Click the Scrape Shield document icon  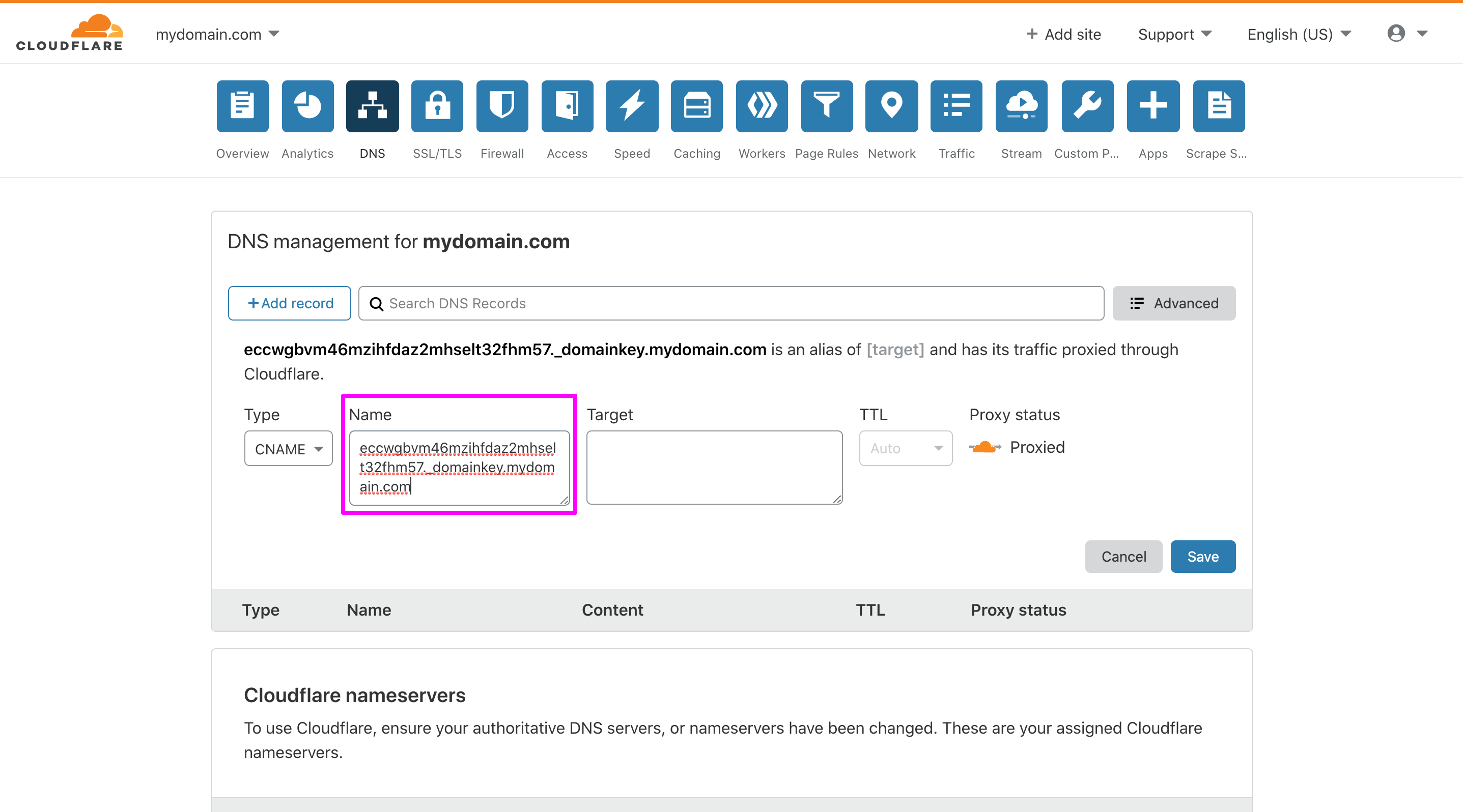(1218, 106)
